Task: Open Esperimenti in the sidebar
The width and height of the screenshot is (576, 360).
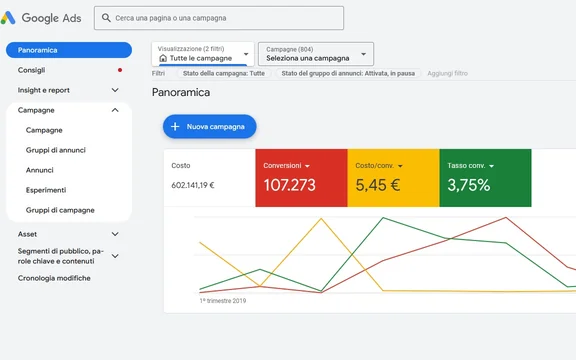Action: tap(46, 190)
